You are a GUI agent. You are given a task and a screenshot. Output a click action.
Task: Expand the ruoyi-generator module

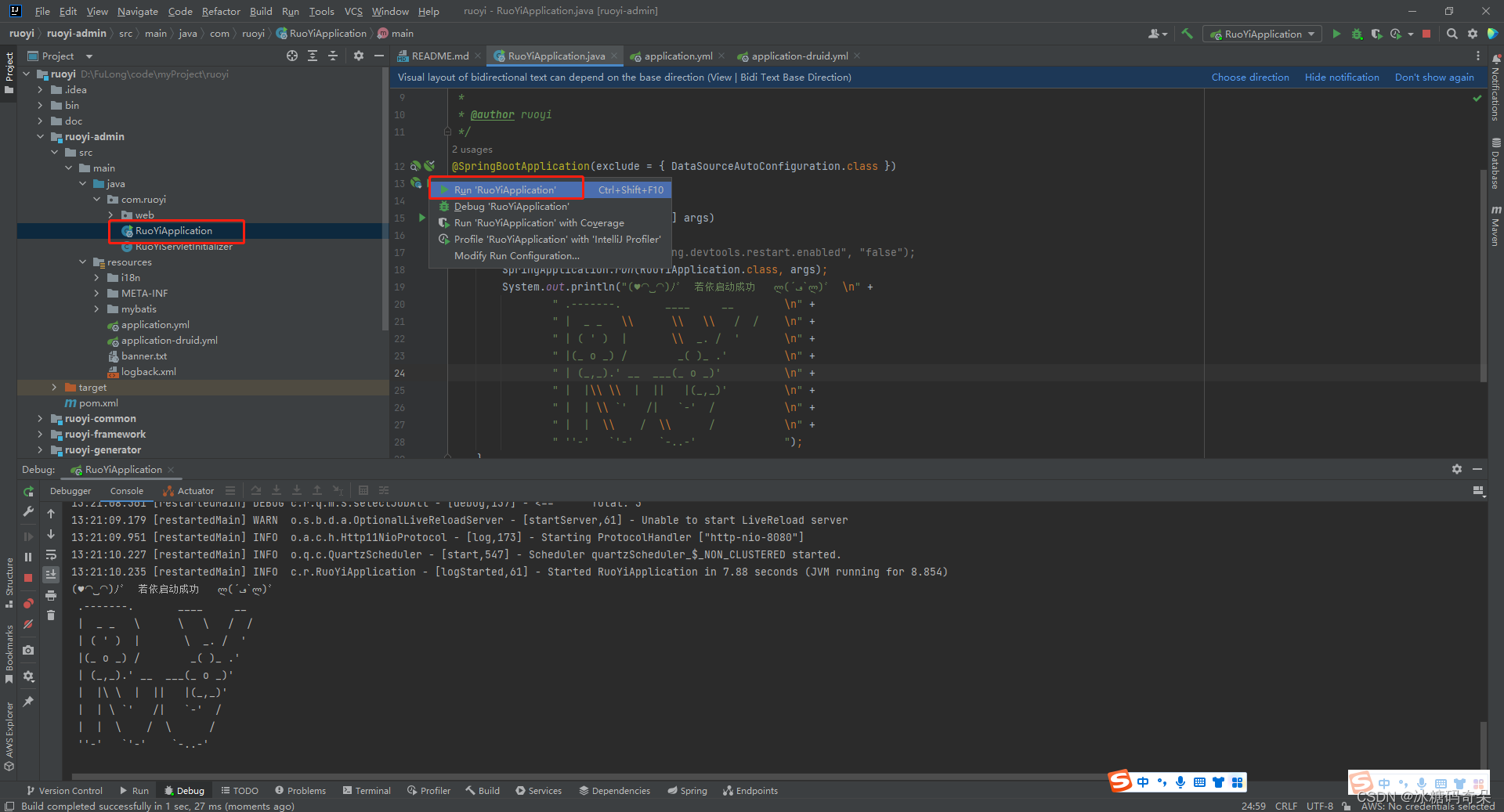click(40, 450)
